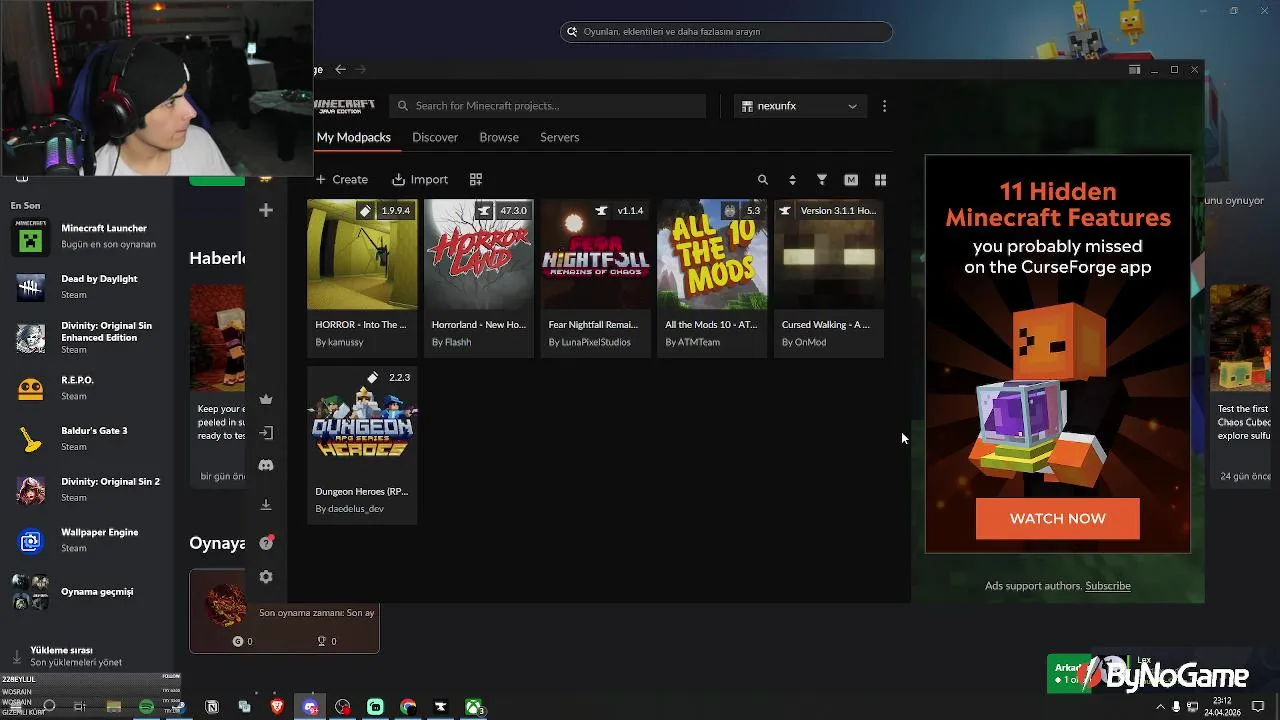This screenshot has height=720, width=1280.
Task: Open the Servers tab
Action: click(560, 137)
